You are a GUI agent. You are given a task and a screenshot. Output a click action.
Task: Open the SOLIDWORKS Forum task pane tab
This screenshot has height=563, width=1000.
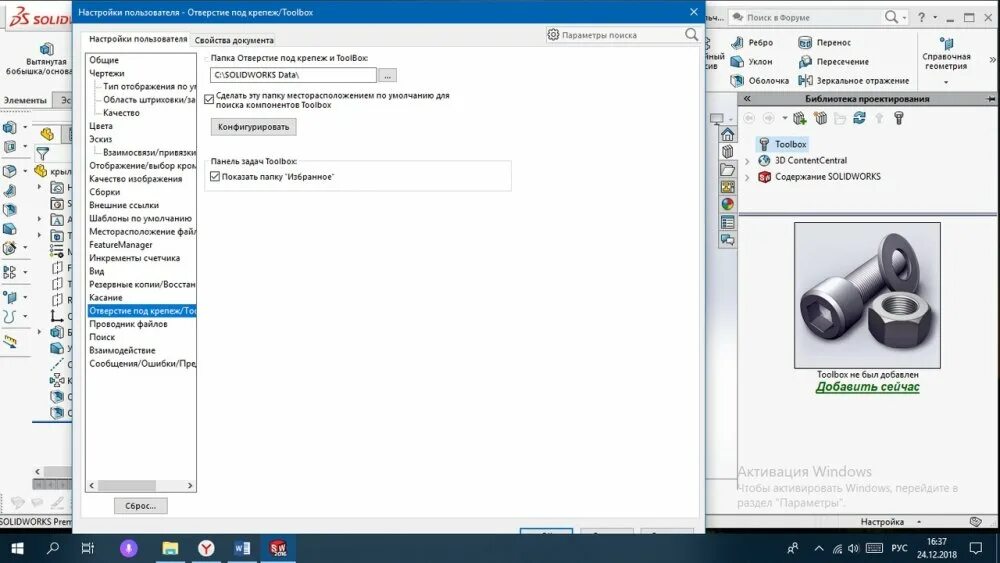tap(728, 240)
